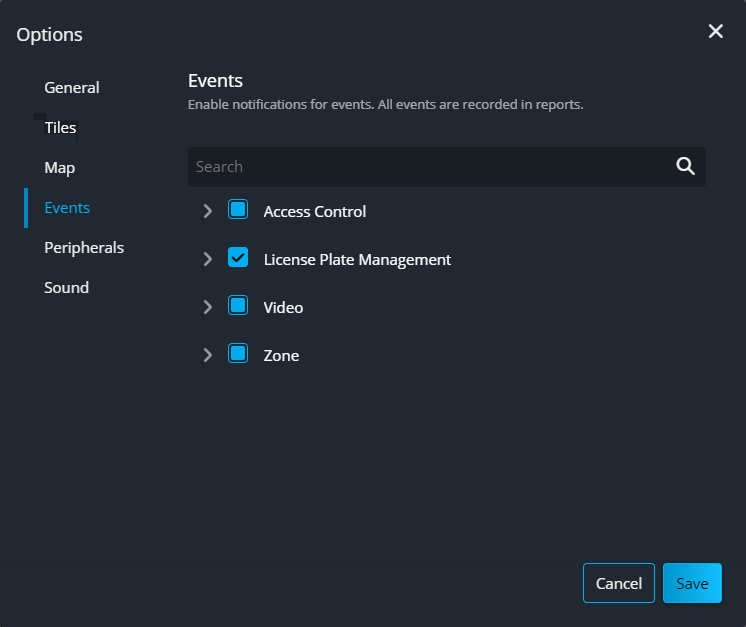Save the event notification options

692,583
